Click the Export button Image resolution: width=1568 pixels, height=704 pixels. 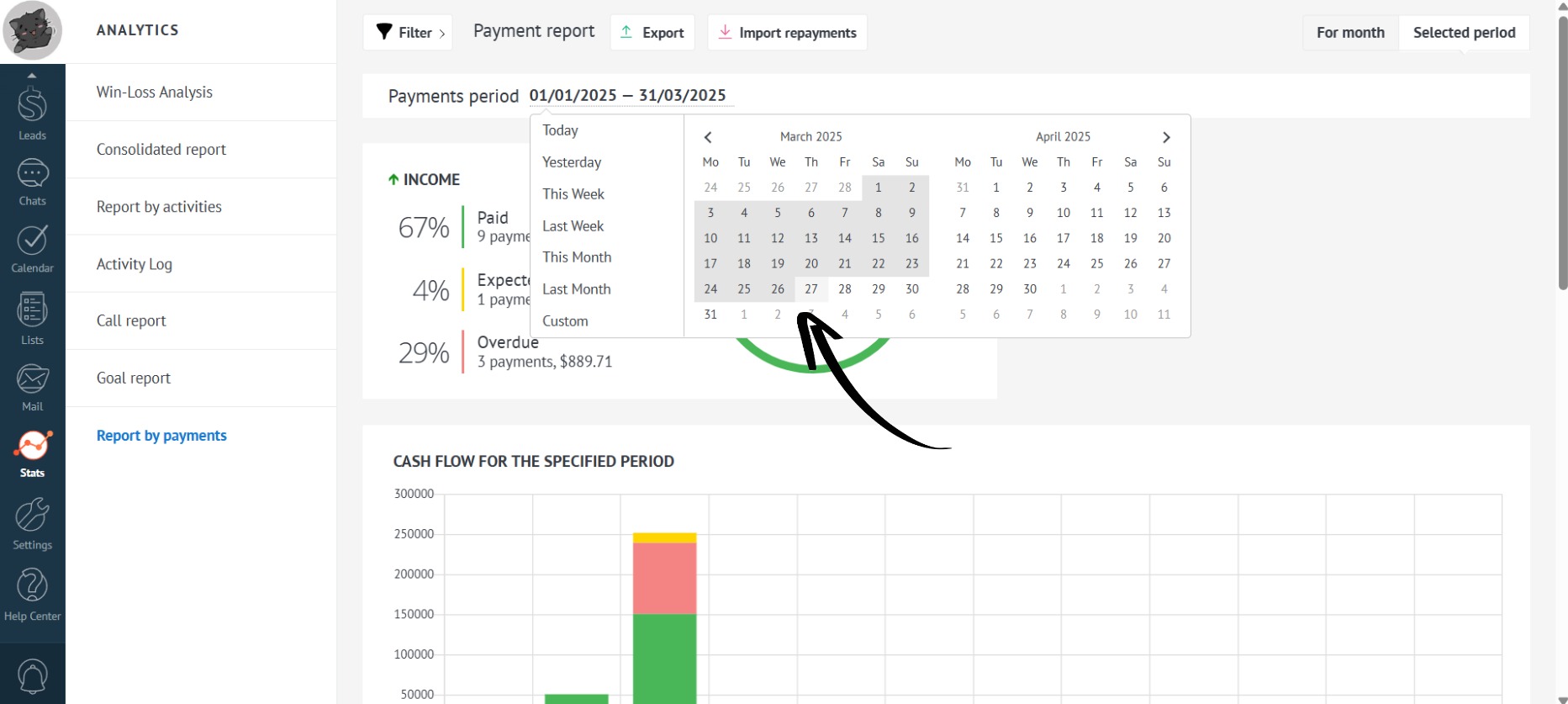coord(652,33)
